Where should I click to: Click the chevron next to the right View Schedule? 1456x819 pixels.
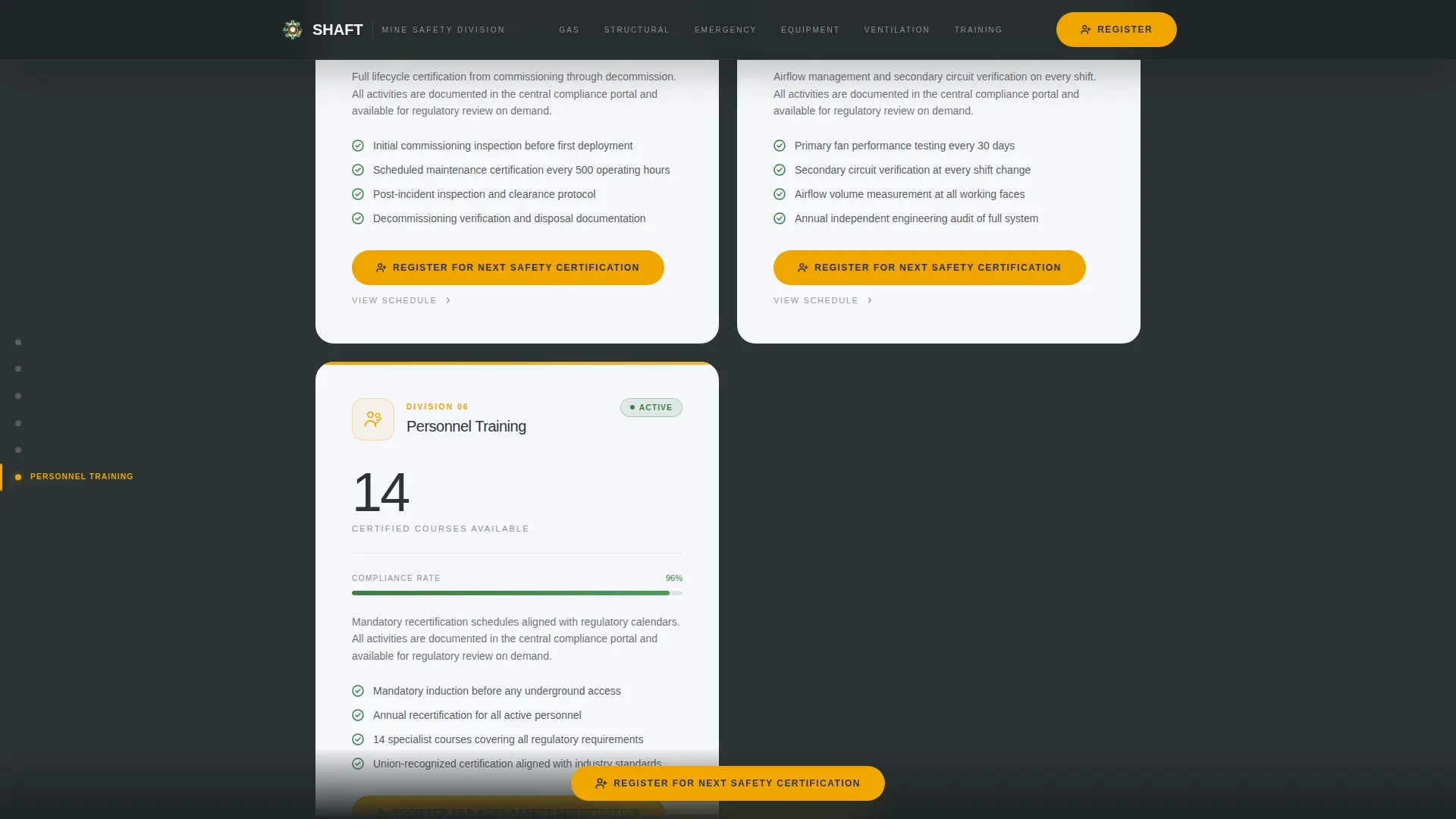(x=870, y=300)
